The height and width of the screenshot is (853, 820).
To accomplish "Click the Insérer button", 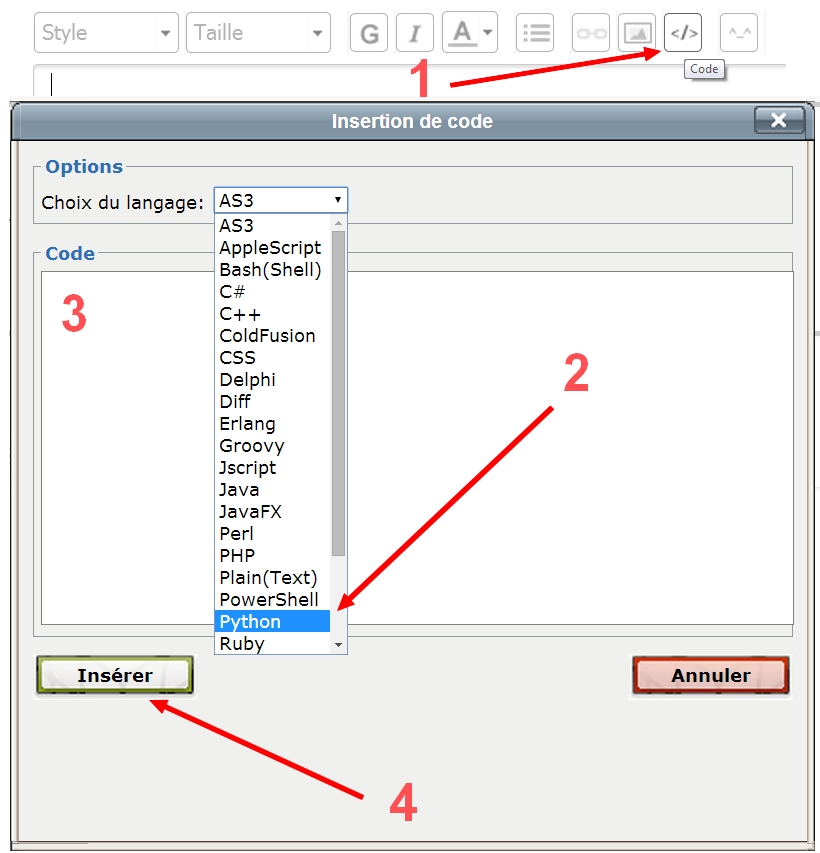I will pyautogui.click(x=113, y=675).
